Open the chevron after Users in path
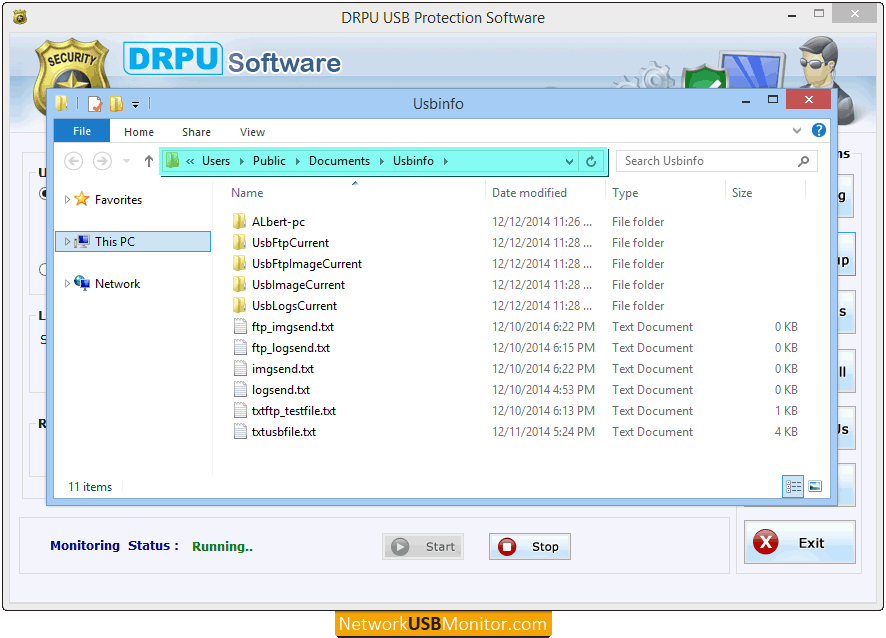 (242, 162)
